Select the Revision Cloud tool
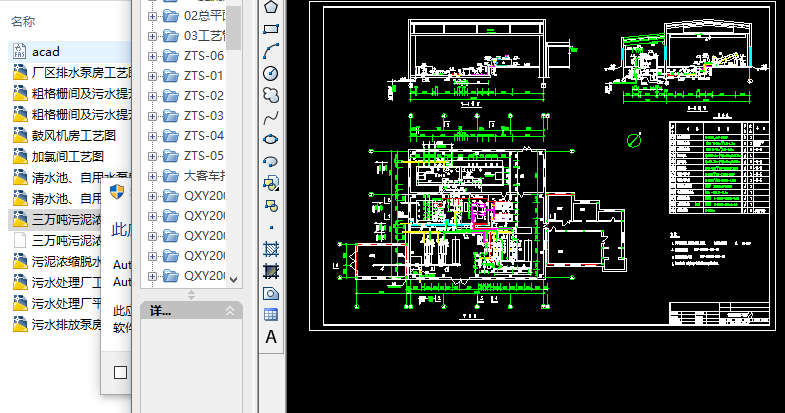This screenshot has width=785, height=413. 271,95
